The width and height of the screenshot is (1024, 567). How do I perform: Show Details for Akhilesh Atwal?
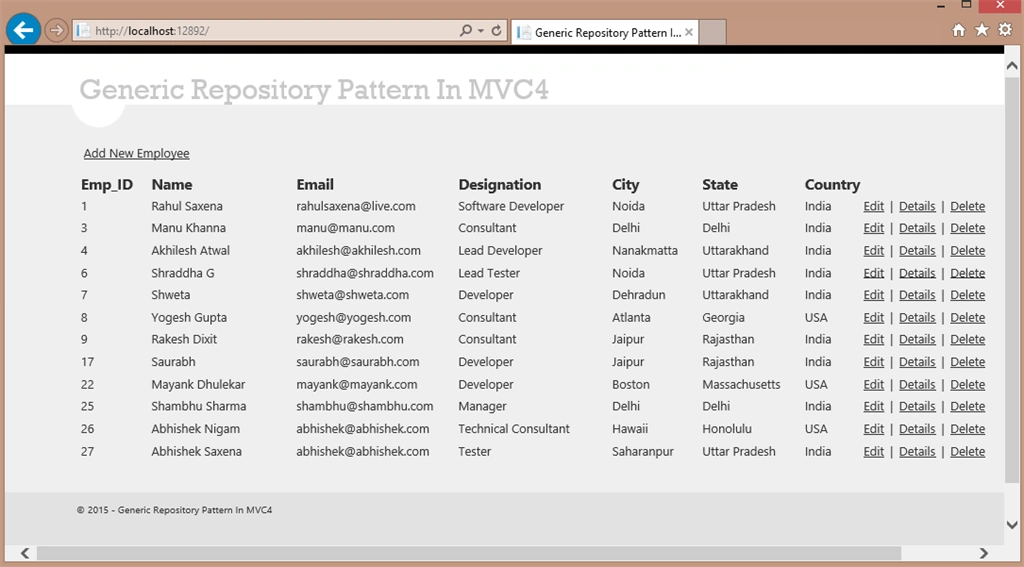pyautogui.click(x=917, y=251)
